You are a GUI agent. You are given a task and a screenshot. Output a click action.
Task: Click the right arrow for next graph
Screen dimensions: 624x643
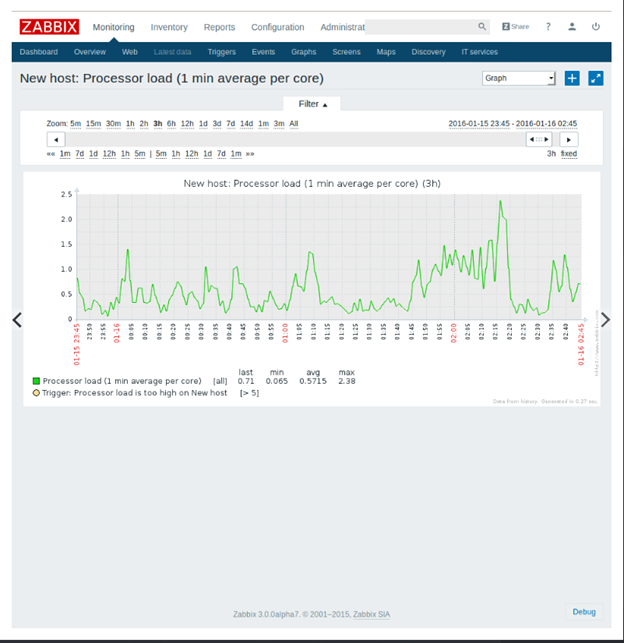tap(604, 319)
